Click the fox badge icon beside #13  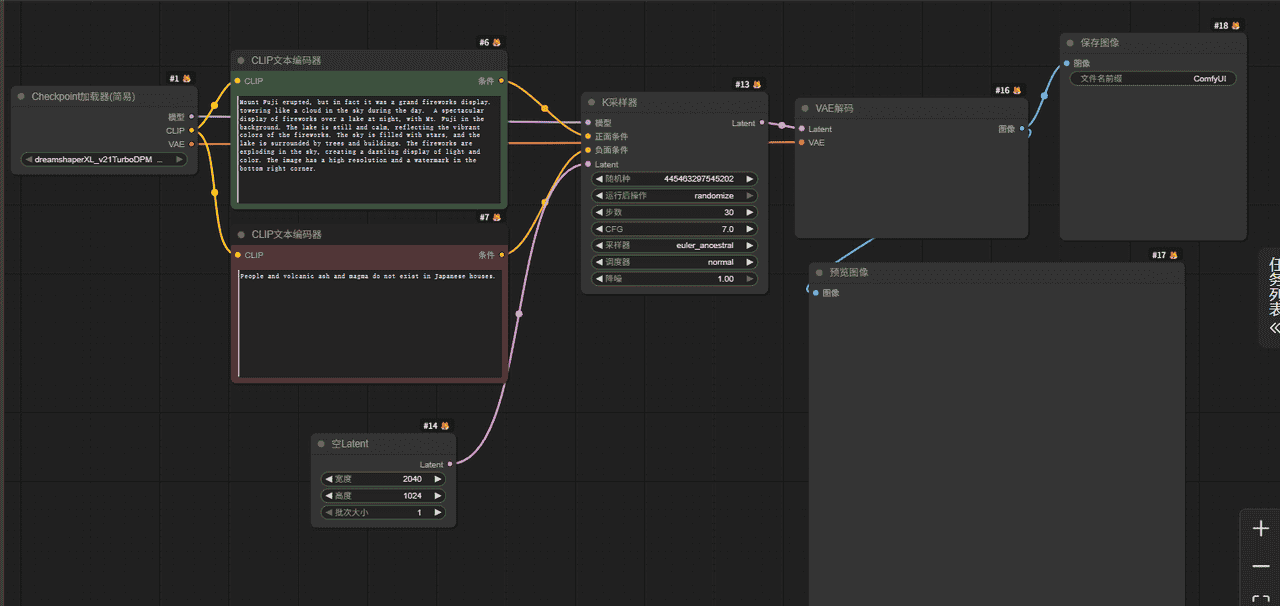pos(757,85)
